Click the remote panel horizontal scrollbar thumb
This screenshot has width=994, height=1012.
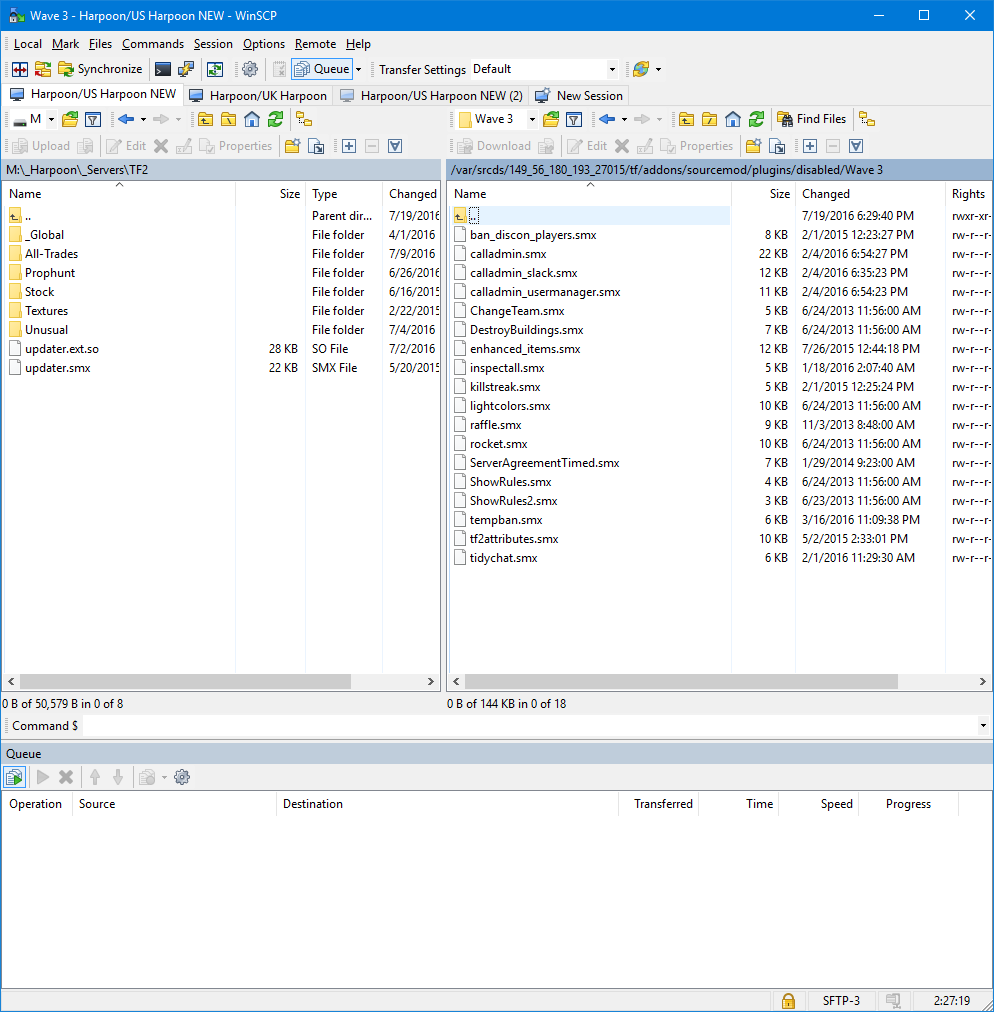click(681, 682)
